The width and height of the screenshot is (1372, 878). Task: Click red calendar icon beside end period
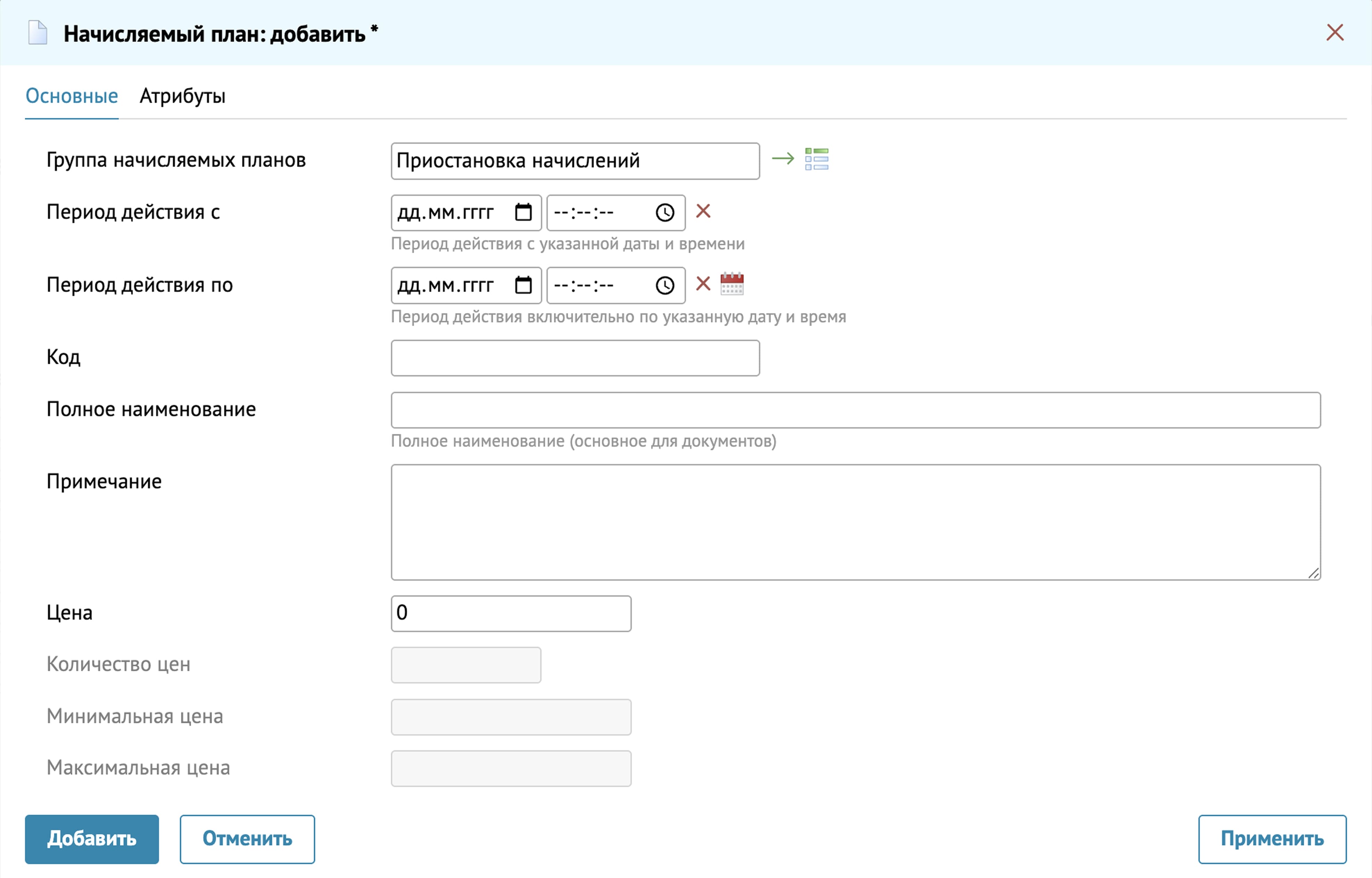coord(732,283)
